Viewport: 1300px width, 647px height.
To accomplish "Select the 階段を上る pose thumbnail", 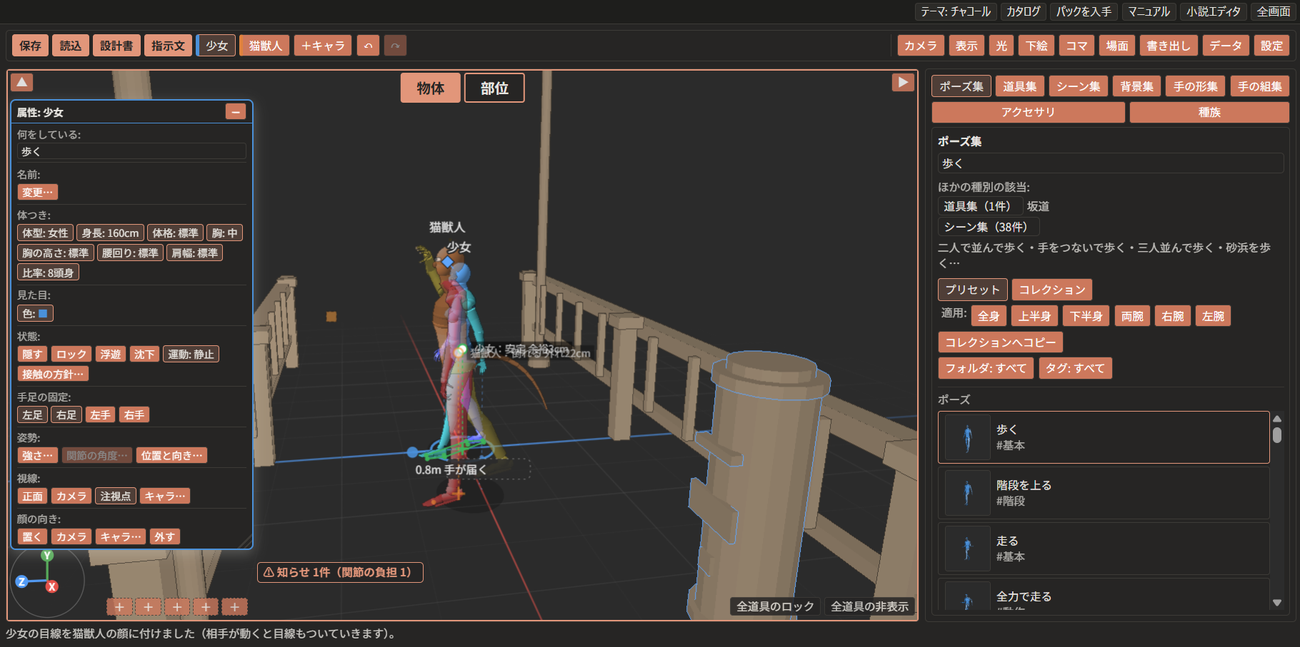I will point(967,493).
